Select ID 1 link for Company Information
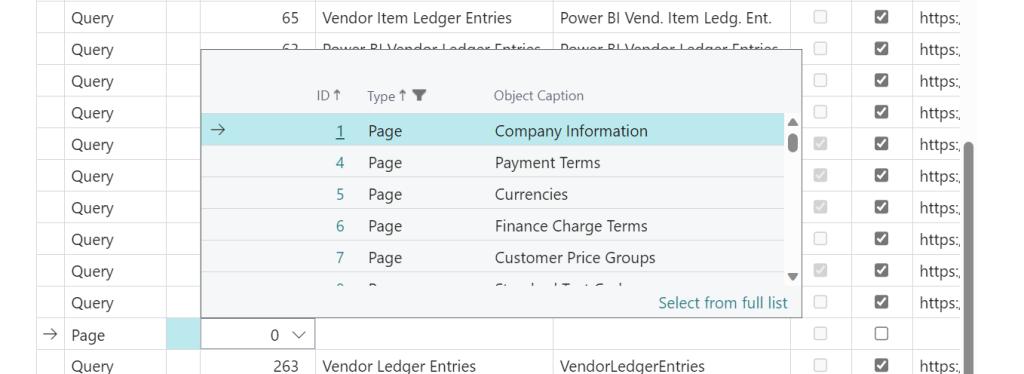The image size is (1024, 374). click(340, 131)
